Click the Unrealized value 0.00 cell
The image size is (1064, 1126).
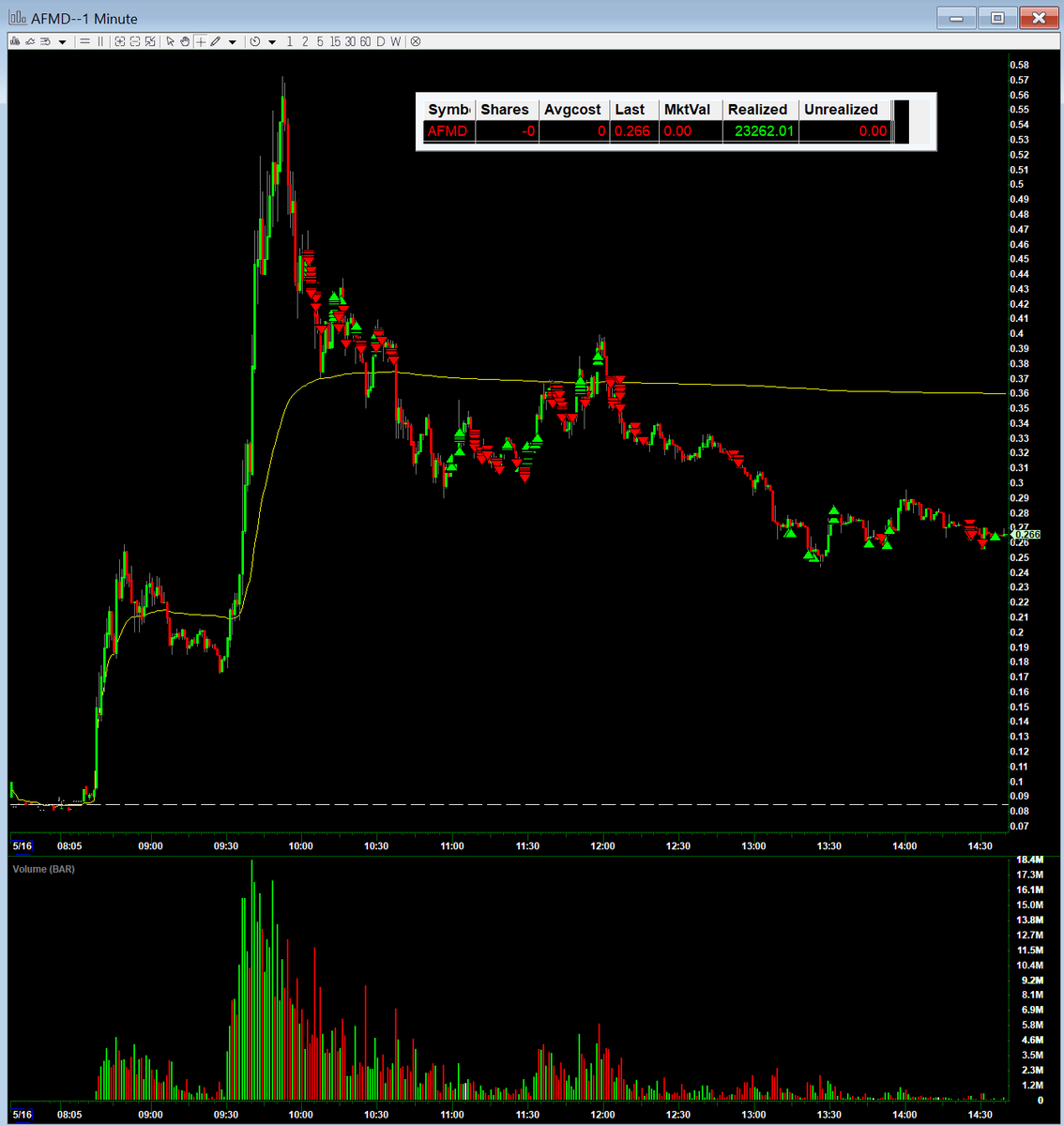coord(845,131)
